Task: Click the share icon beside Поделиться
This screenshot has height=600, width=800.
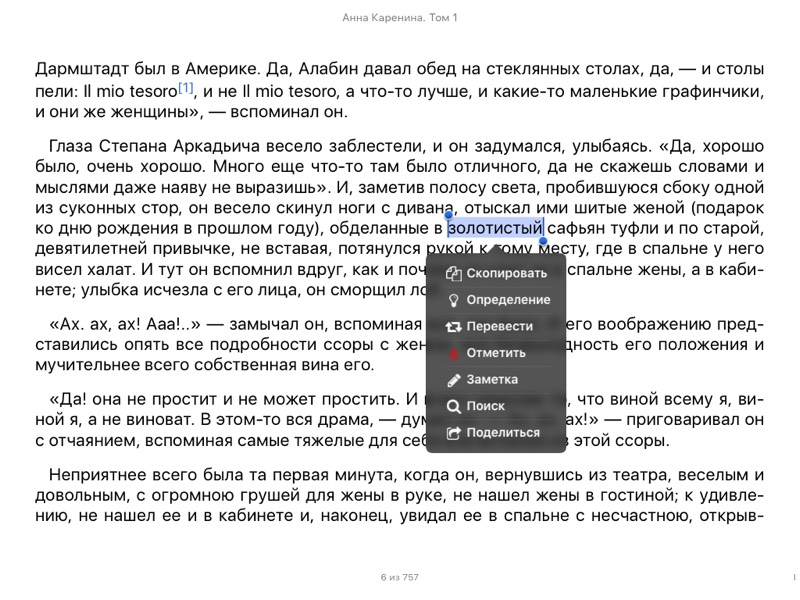Action: point(453,433)
